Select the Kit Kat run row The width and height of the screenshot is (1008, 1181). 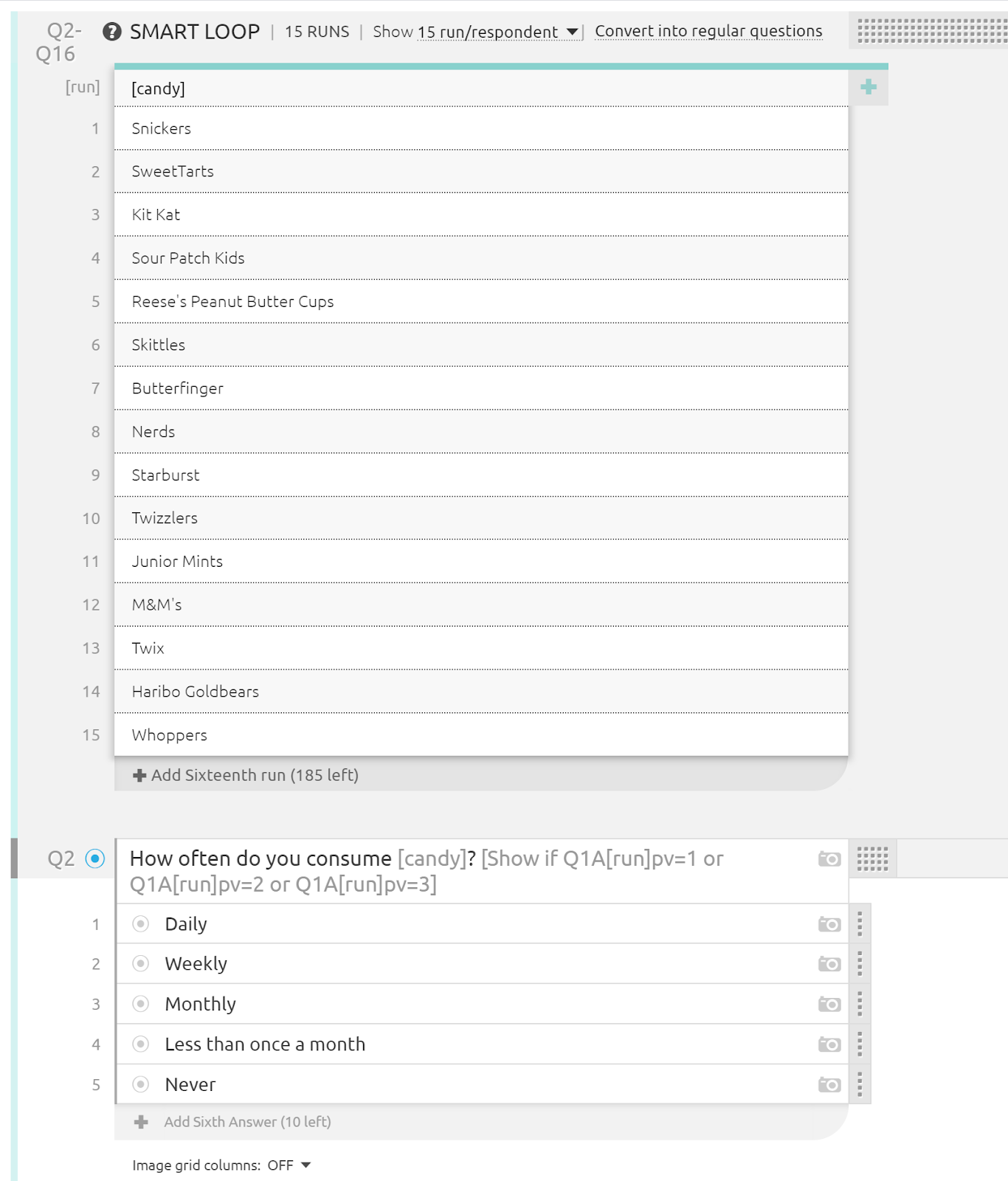(481, 215)
